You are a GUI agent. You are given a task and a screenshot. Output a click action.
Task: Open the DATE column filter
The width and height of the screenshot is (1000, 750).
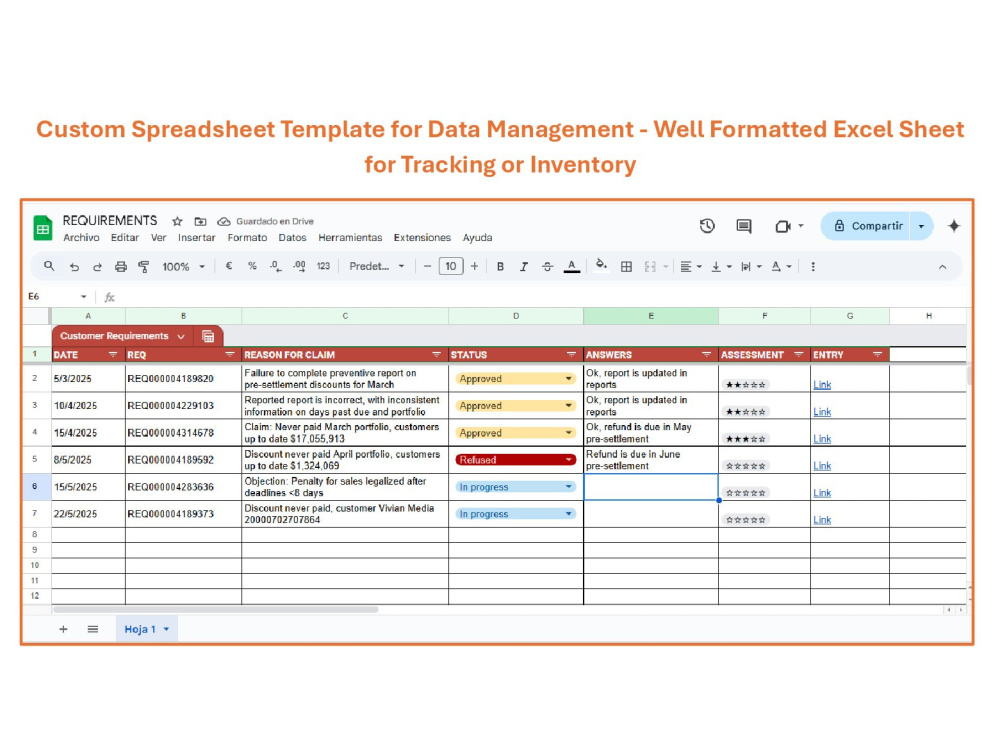coord(113,355)
